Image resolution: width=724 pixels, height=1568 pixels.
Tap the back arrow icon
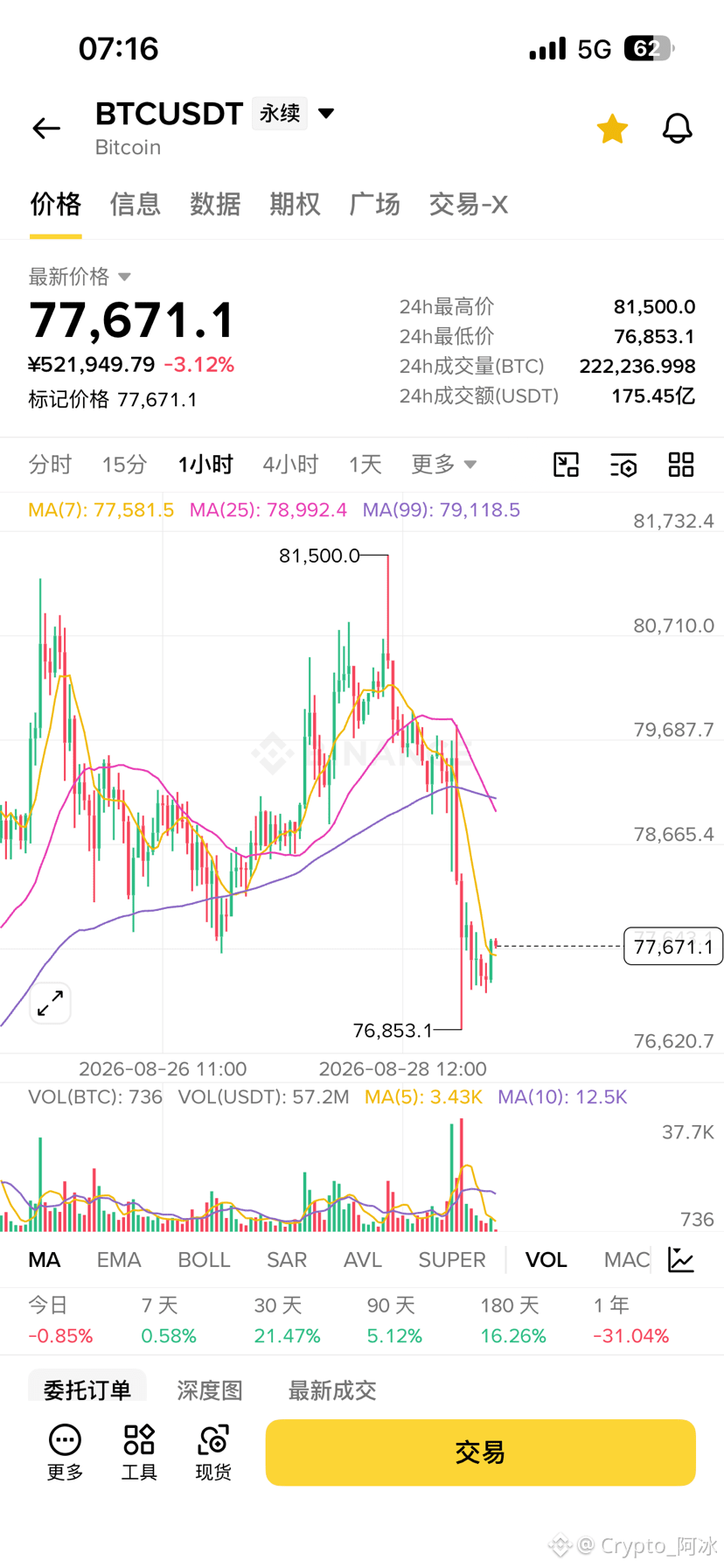coord(46,129)
